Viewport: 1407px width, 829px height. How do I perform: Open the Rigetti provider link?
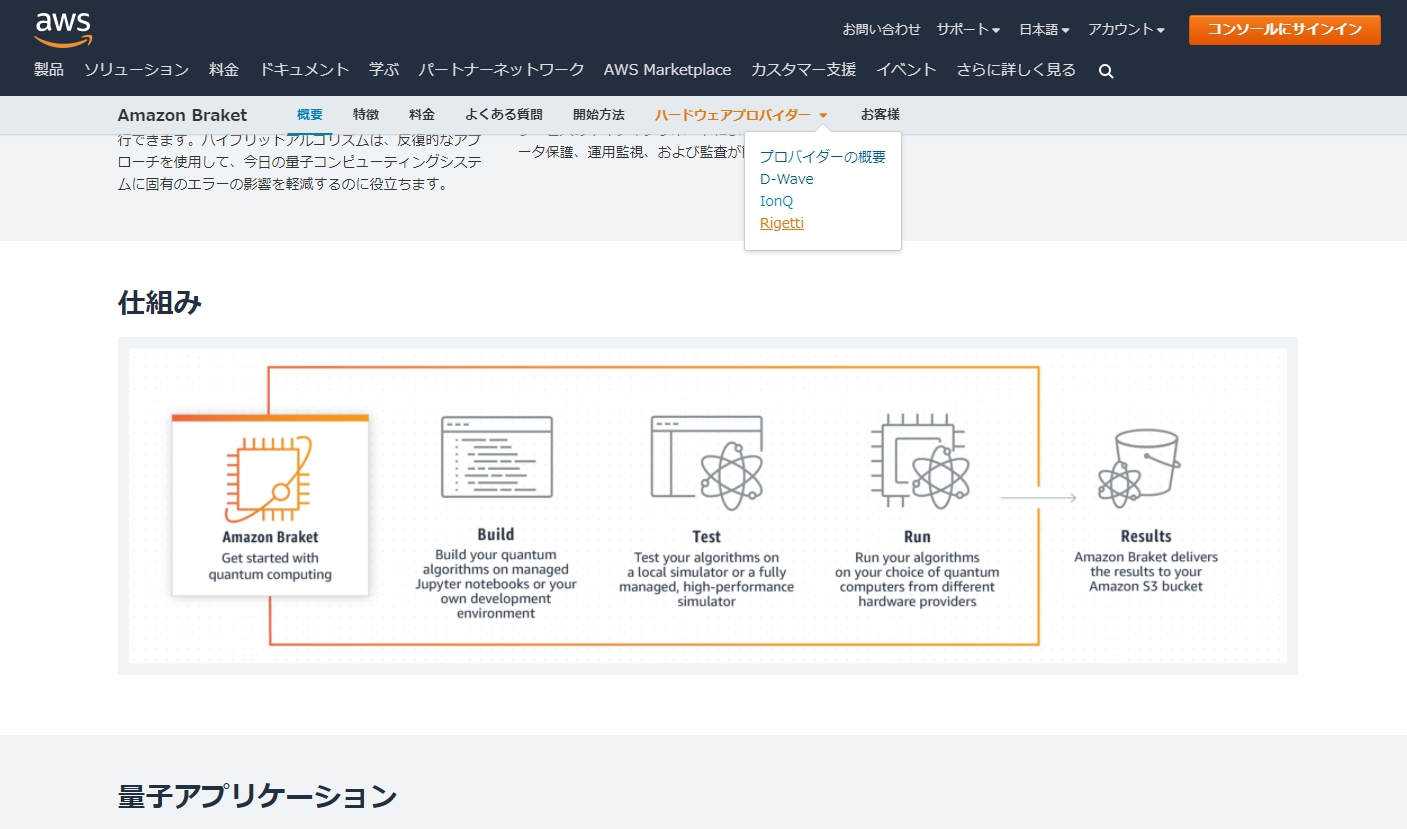[x=781, y=222]
